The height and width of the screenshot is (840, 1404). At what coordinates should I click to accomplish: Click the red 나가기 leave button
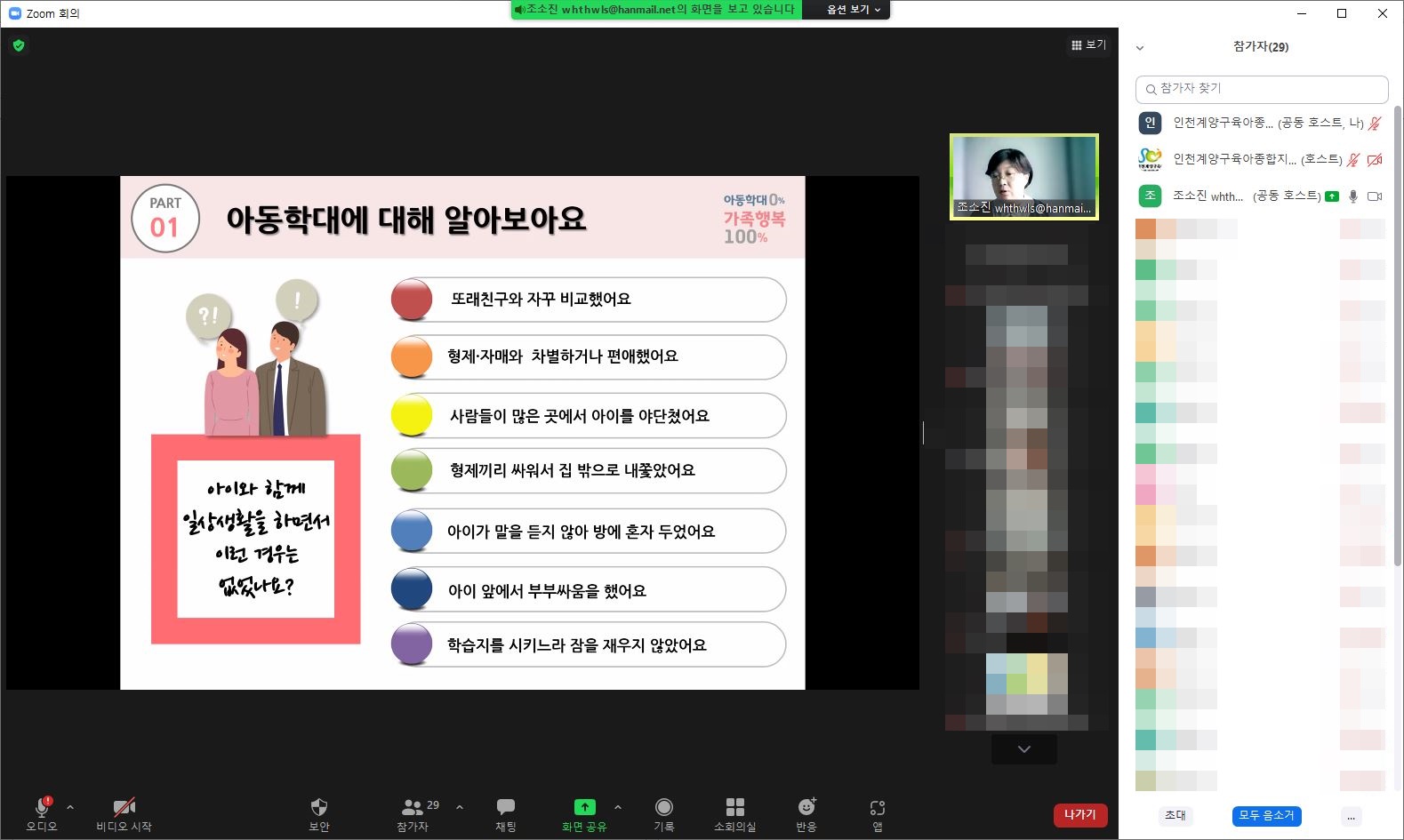click(1079, 814)
